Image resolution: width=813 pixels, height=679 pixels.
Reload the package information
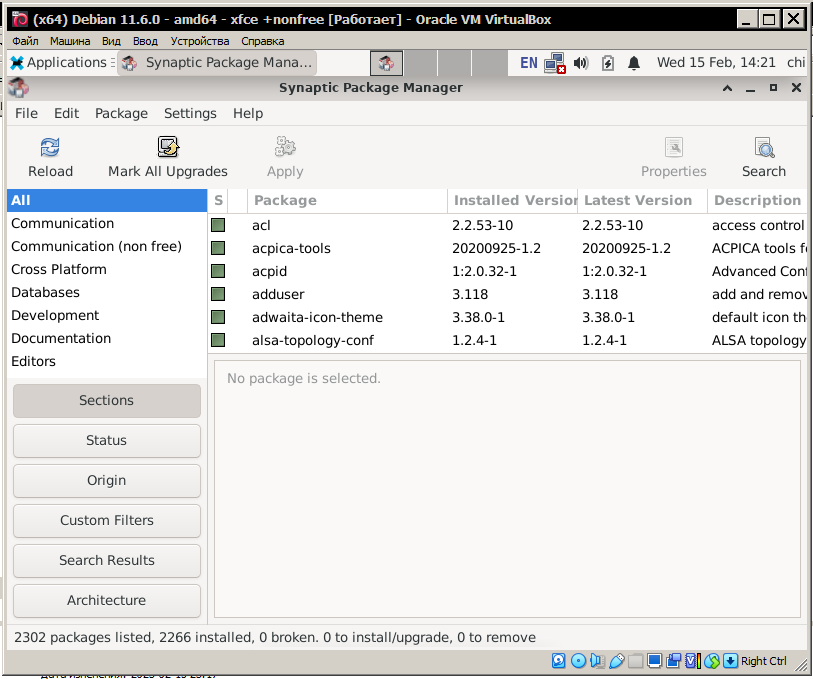tap(50, 158)
